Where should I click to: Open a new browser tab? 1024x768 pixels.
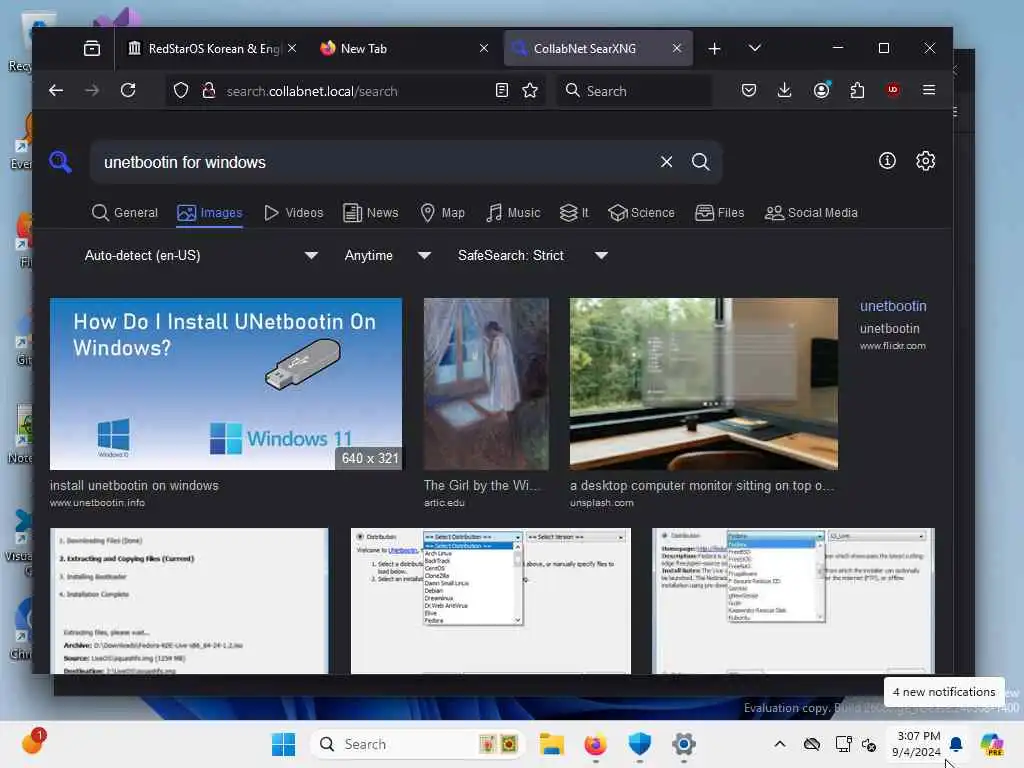[x=714, y=48]
